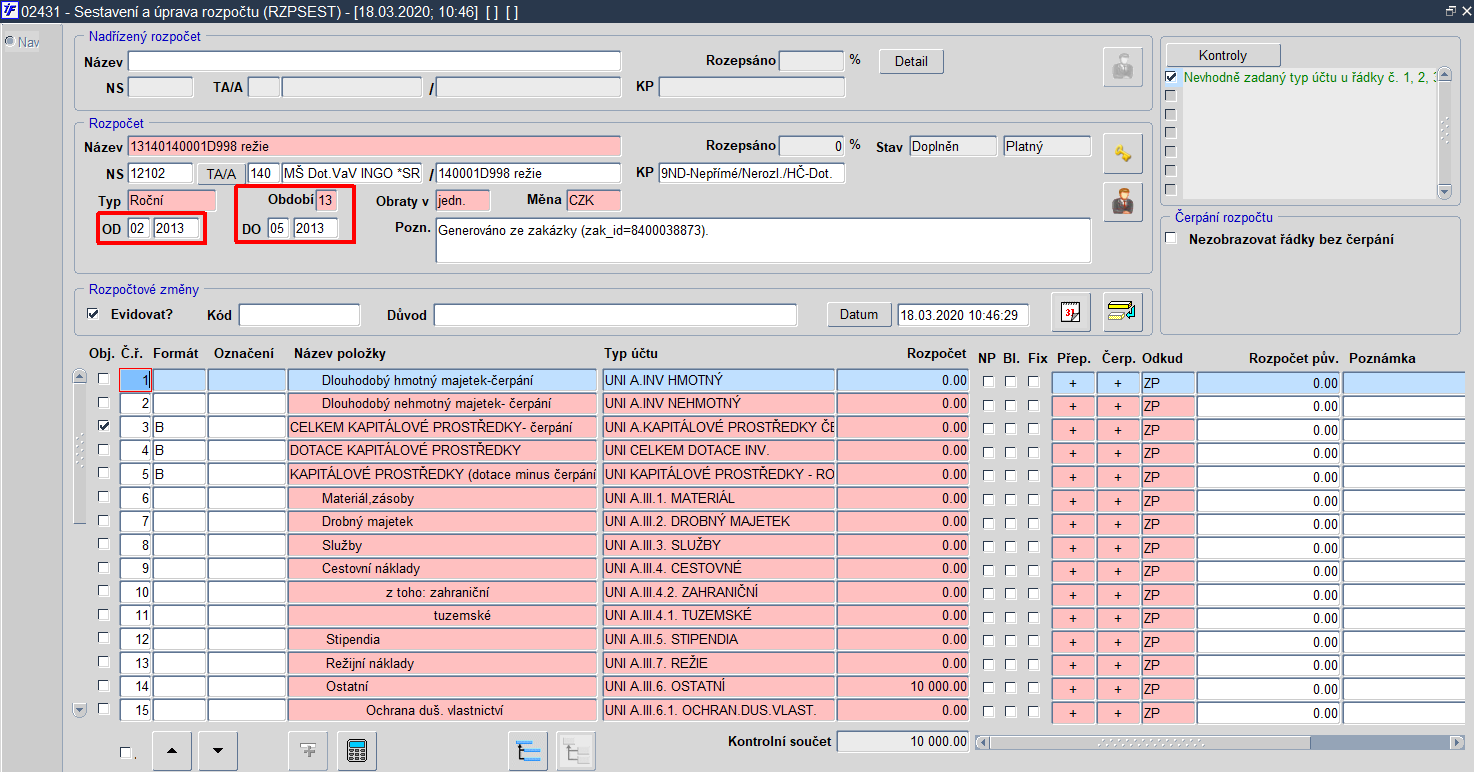Click the DO month field showing 05
The image size is (1474, 772).
278,229
